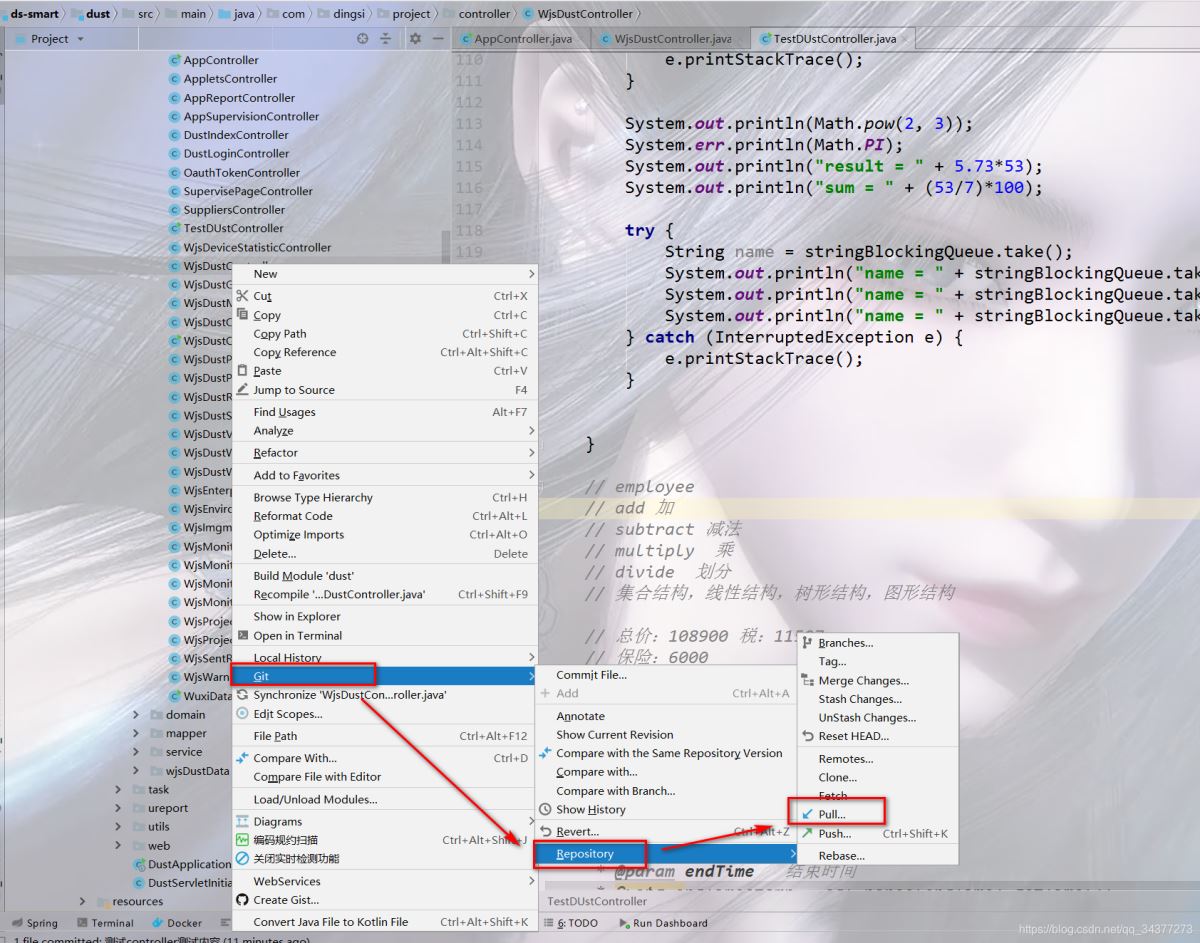
Task: Click the disable real-time detection icon
Action: (x=242, y=859)
